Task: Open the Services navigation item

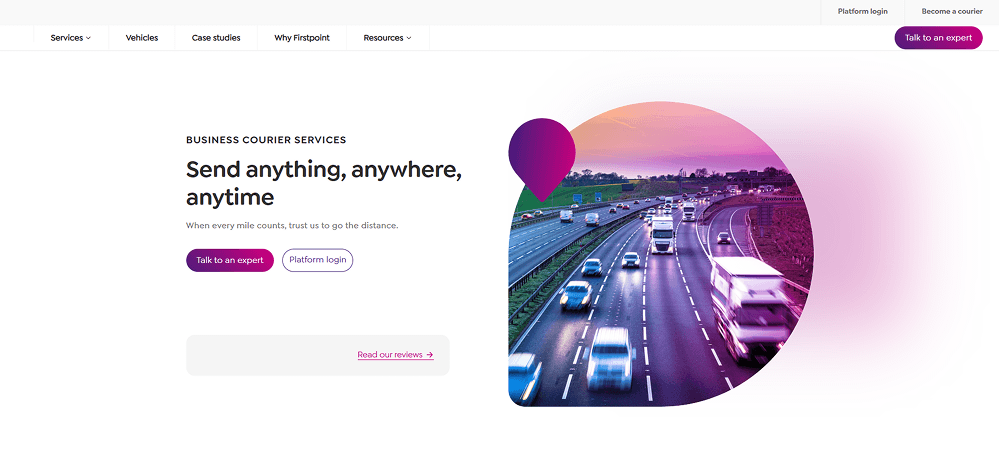Action: 71,38
